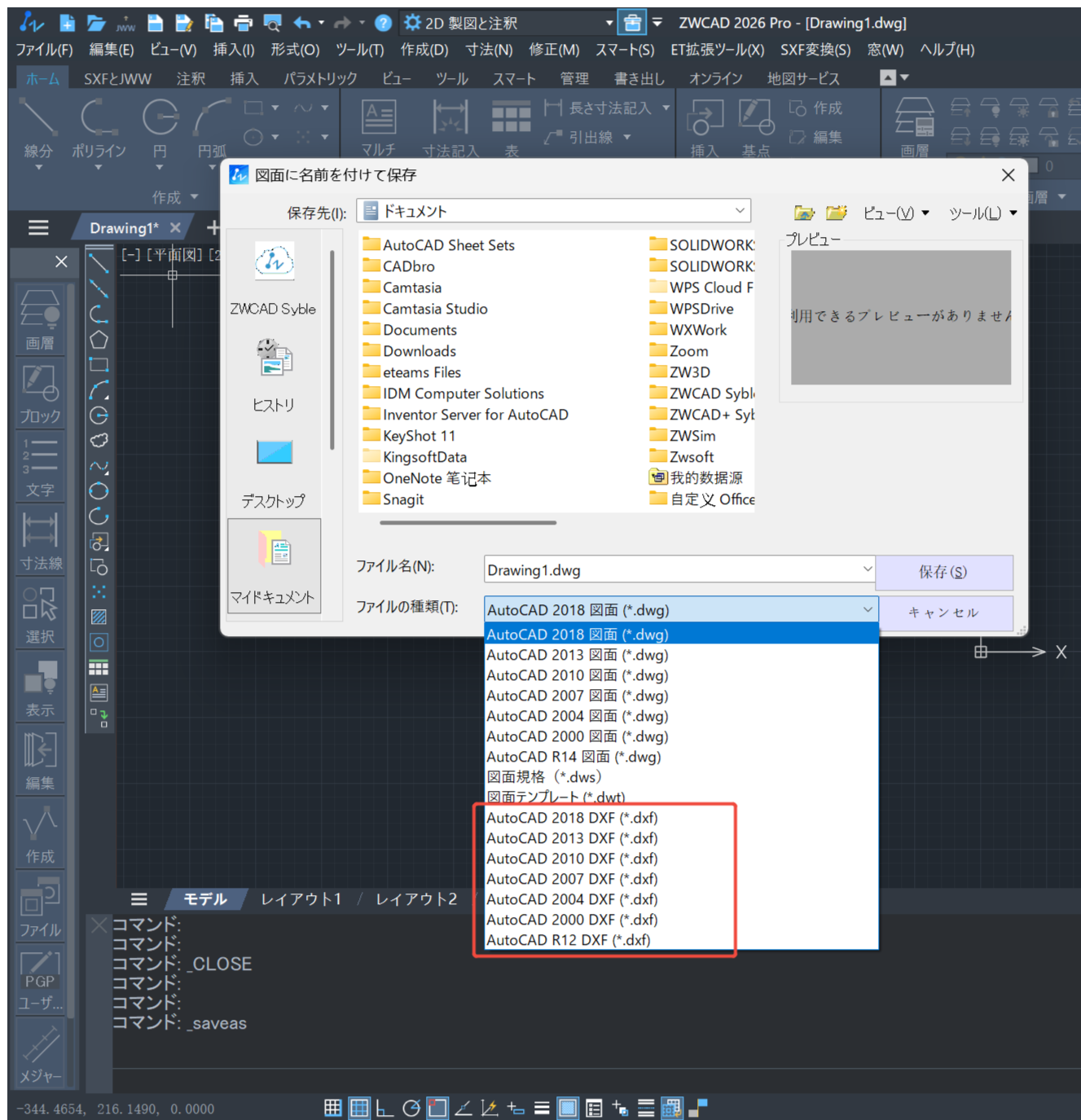1081x1120 pixels.
Task: Close the Drawing1 document tab
Action: [175, 228]
